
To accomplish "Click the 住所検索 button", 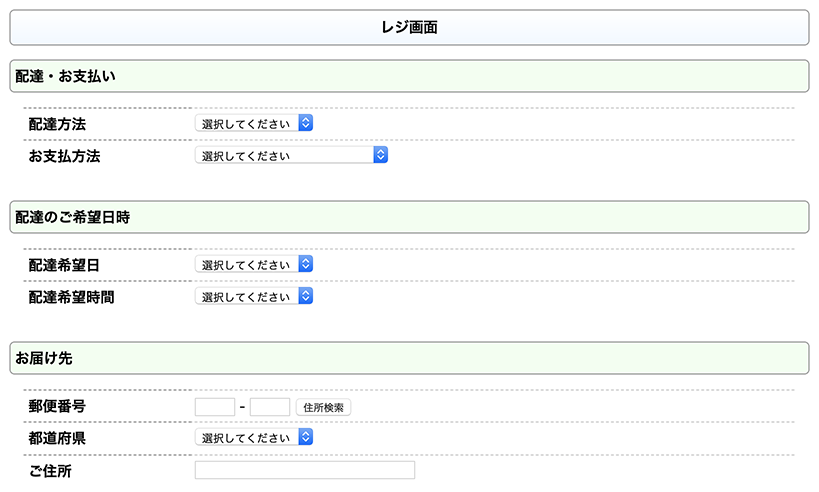I will pos(323,408).
